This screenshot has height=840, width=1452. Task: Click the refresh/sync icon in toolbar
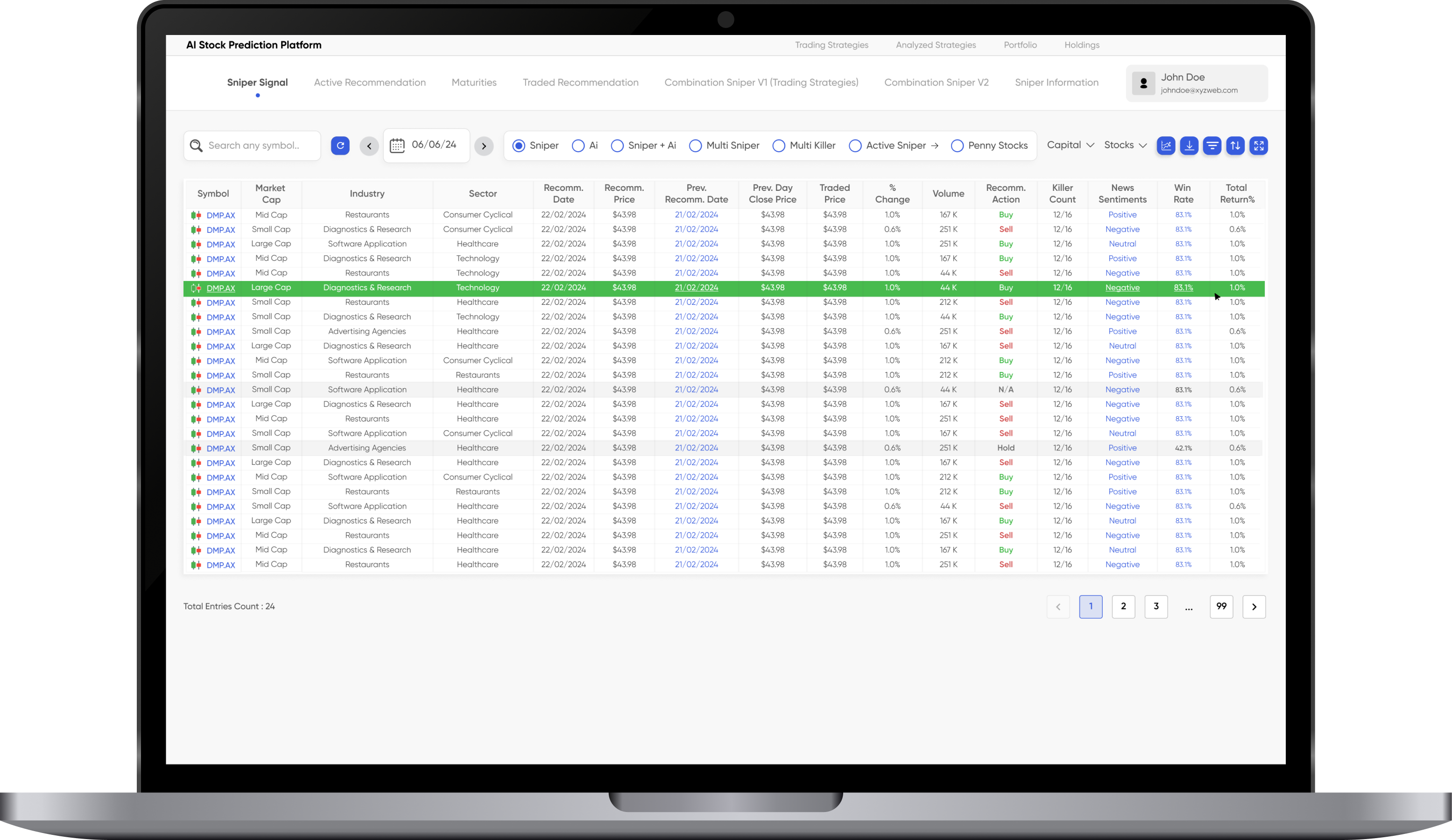(340, 146)
